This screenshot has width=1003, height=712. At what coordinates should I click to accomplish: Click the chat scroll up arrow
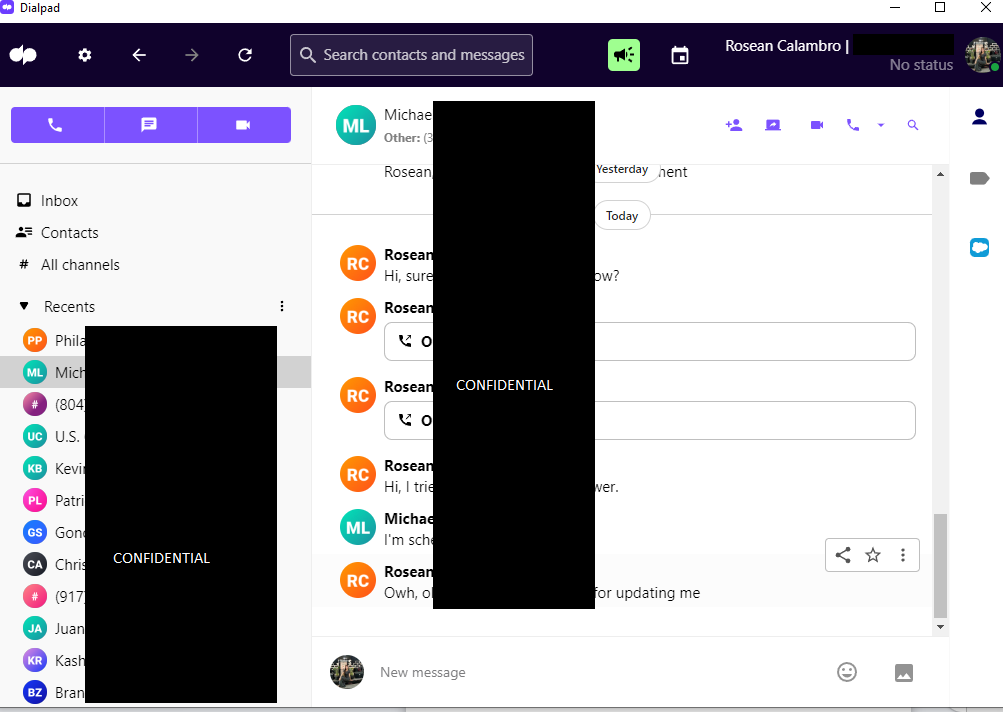[940, 174]
